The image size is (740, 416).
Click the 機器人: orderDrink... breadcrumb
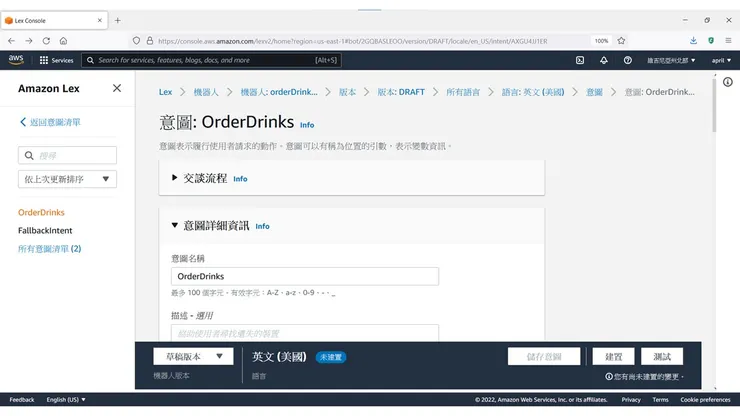(279, 92)
